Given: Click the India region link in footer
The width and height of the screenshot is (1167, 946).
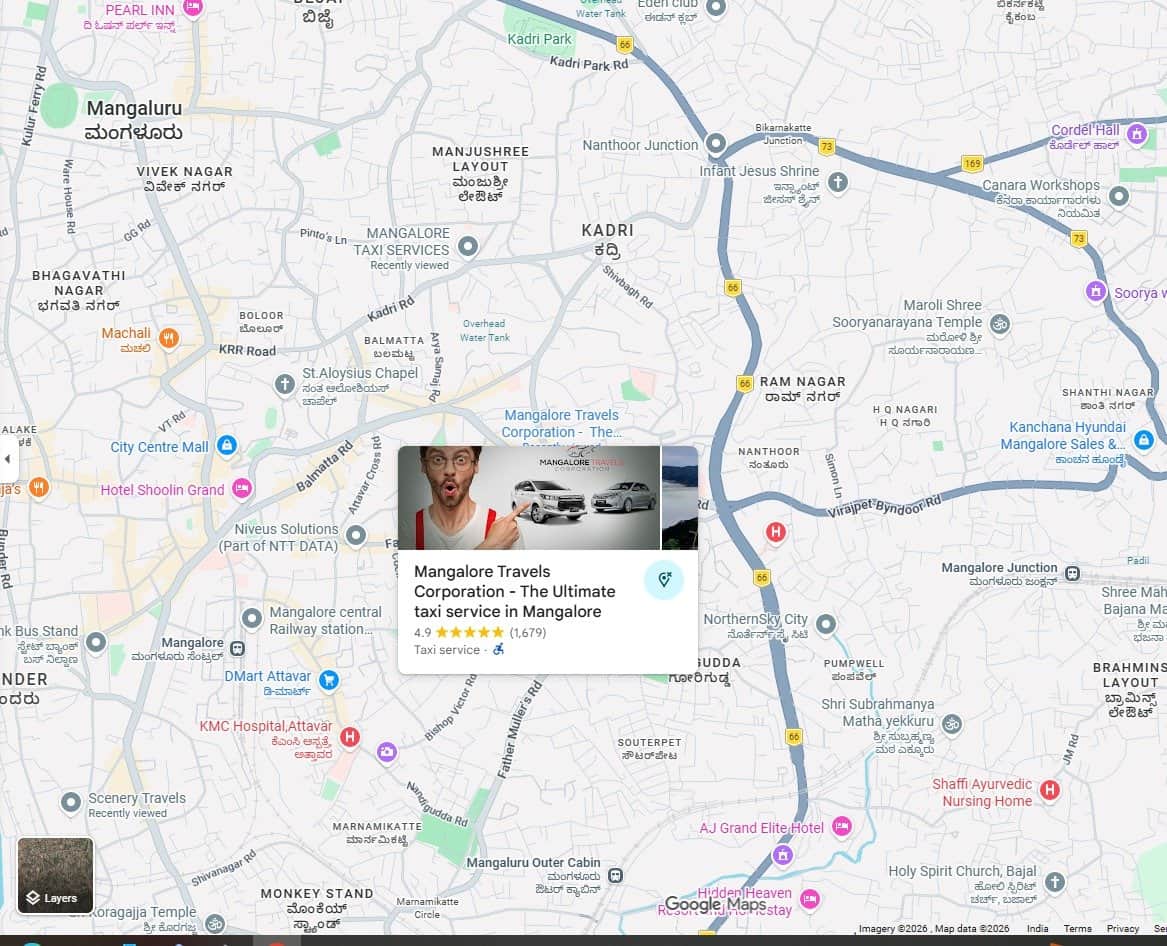Looking at the screenshot, I should point(1037,928).
